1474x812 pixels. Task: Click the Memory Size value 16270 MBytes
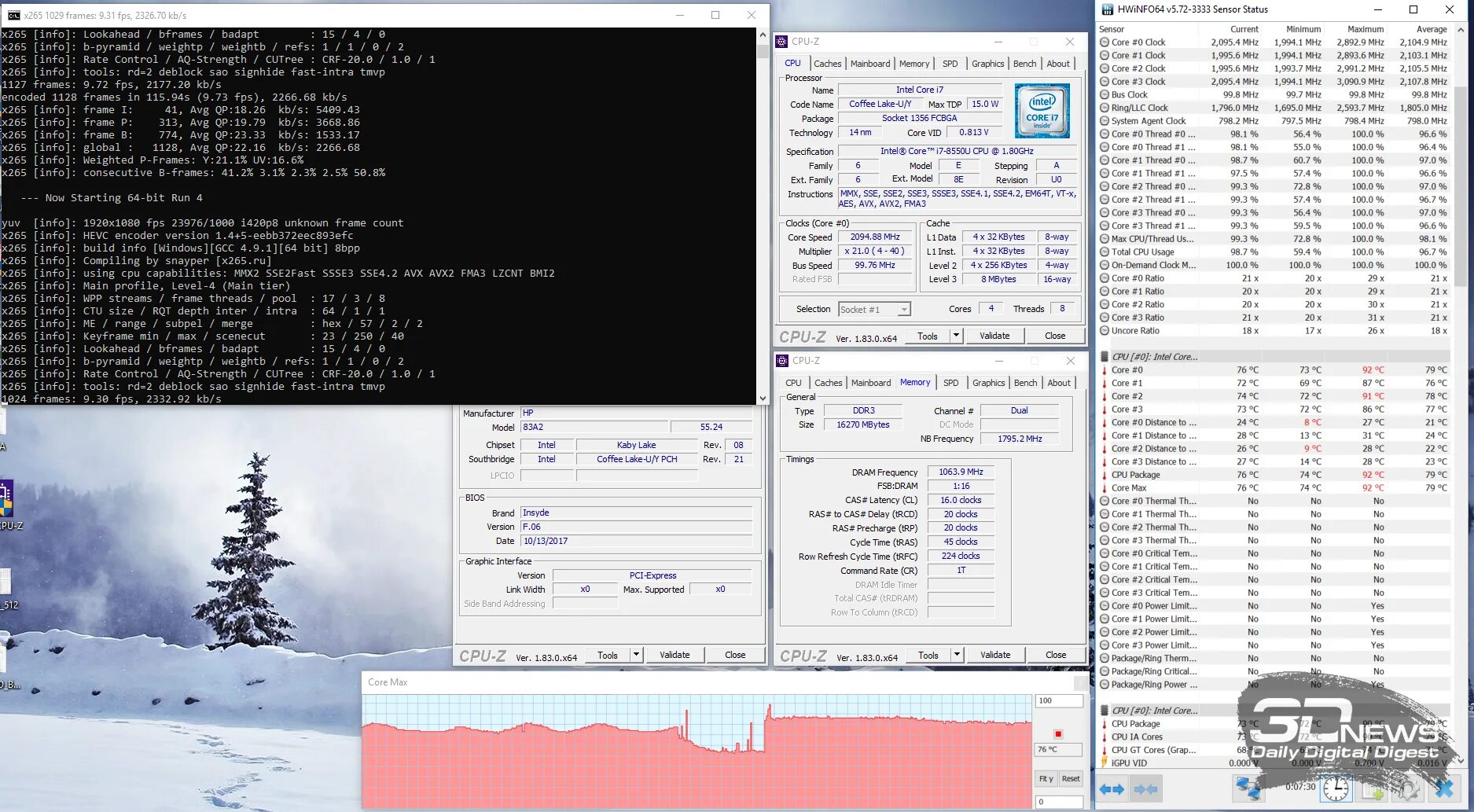(x=863, y=425)
